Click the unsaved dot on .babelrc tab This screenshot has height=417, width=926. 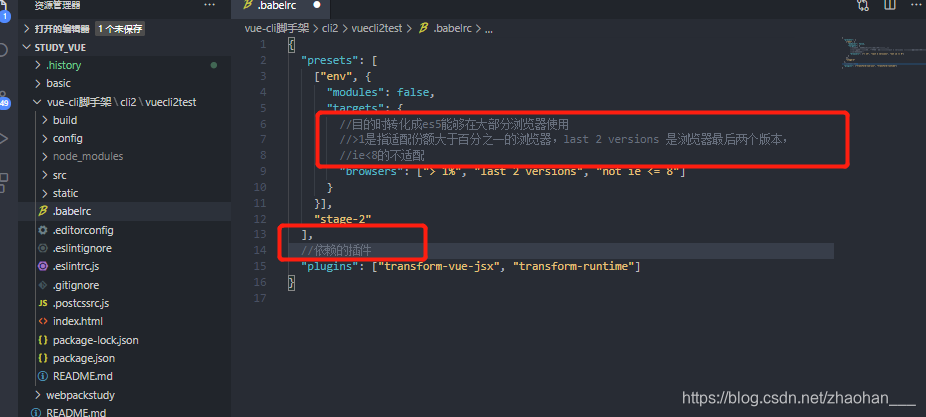317,5
